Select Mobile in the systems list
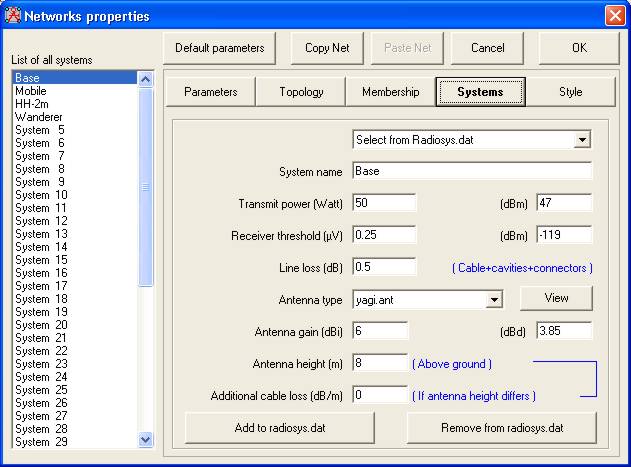 click(75, 91)
